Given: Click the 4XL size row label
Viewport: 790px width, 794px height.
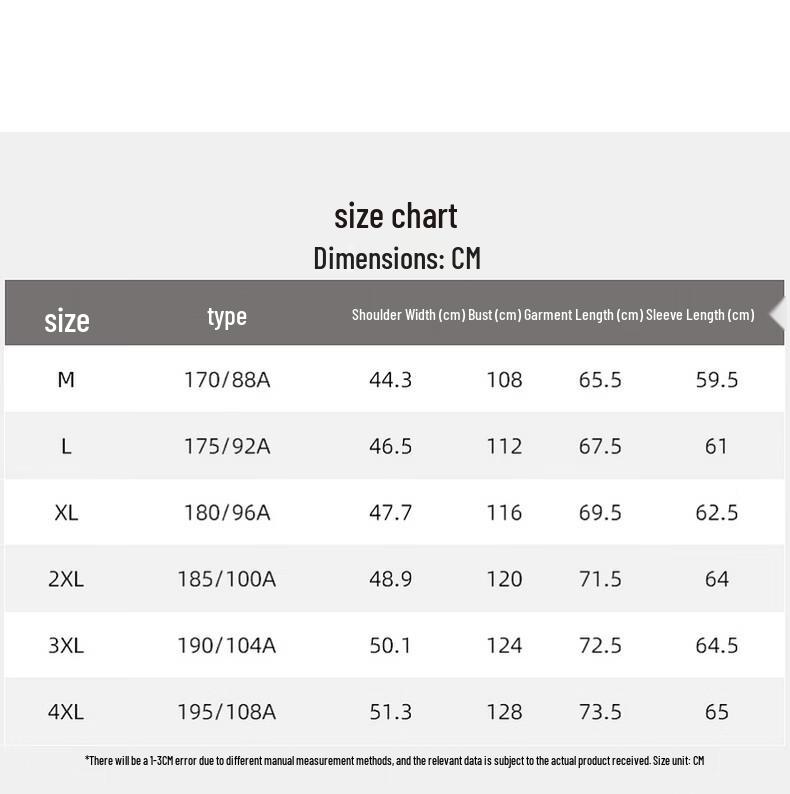Looking at the screenshot, I should (66, 711).
